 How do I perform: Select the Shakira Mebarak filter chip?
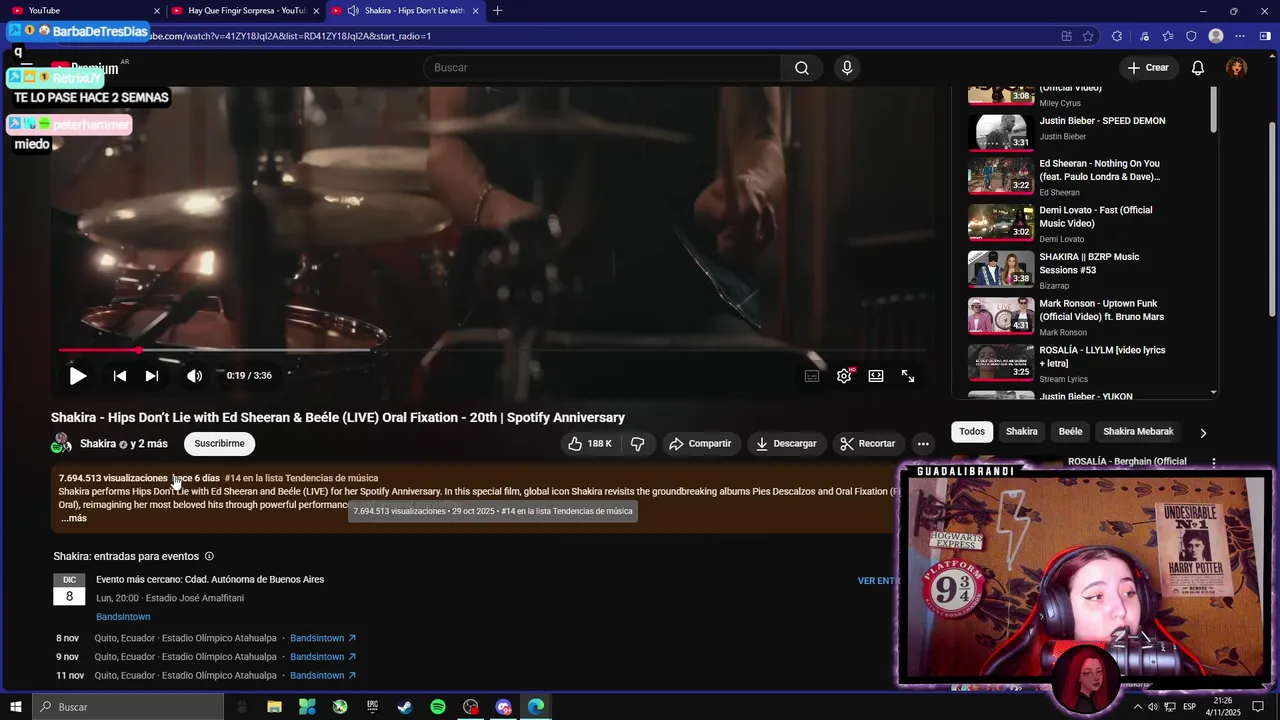pos(1138,432)
